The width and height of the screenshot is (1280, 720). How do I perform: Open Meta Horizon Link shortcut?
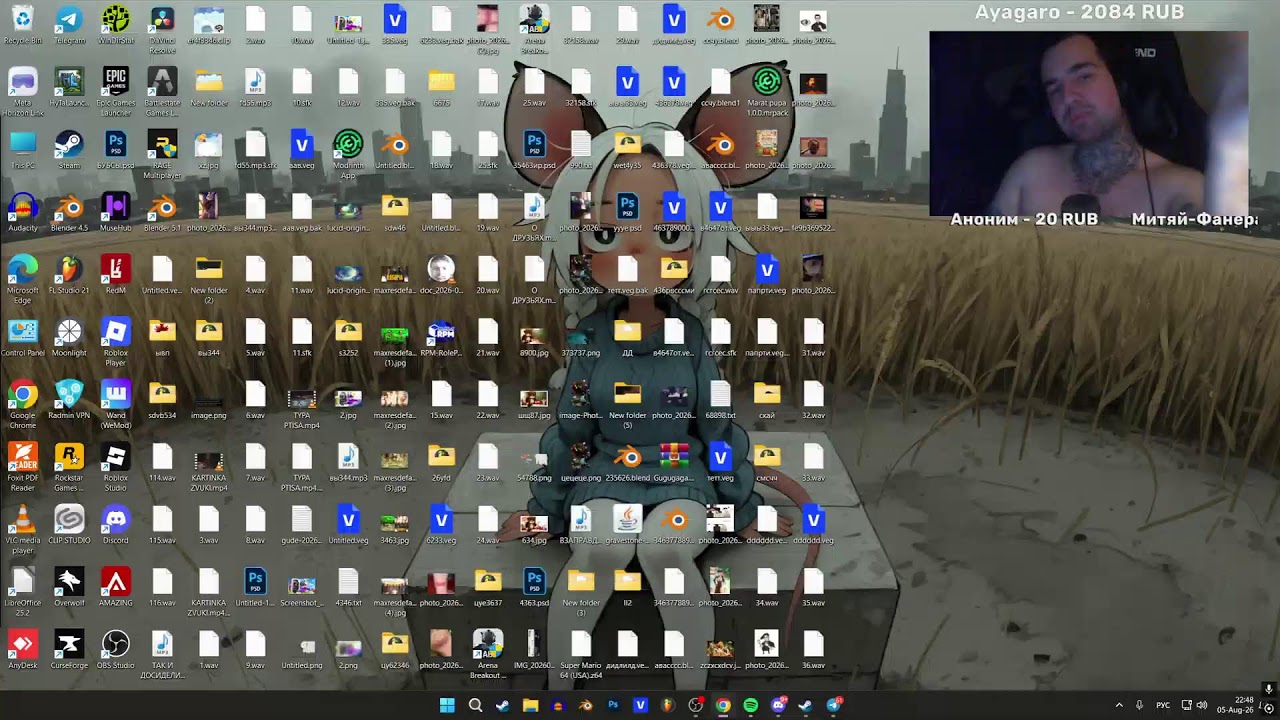[x=22, y=92]
